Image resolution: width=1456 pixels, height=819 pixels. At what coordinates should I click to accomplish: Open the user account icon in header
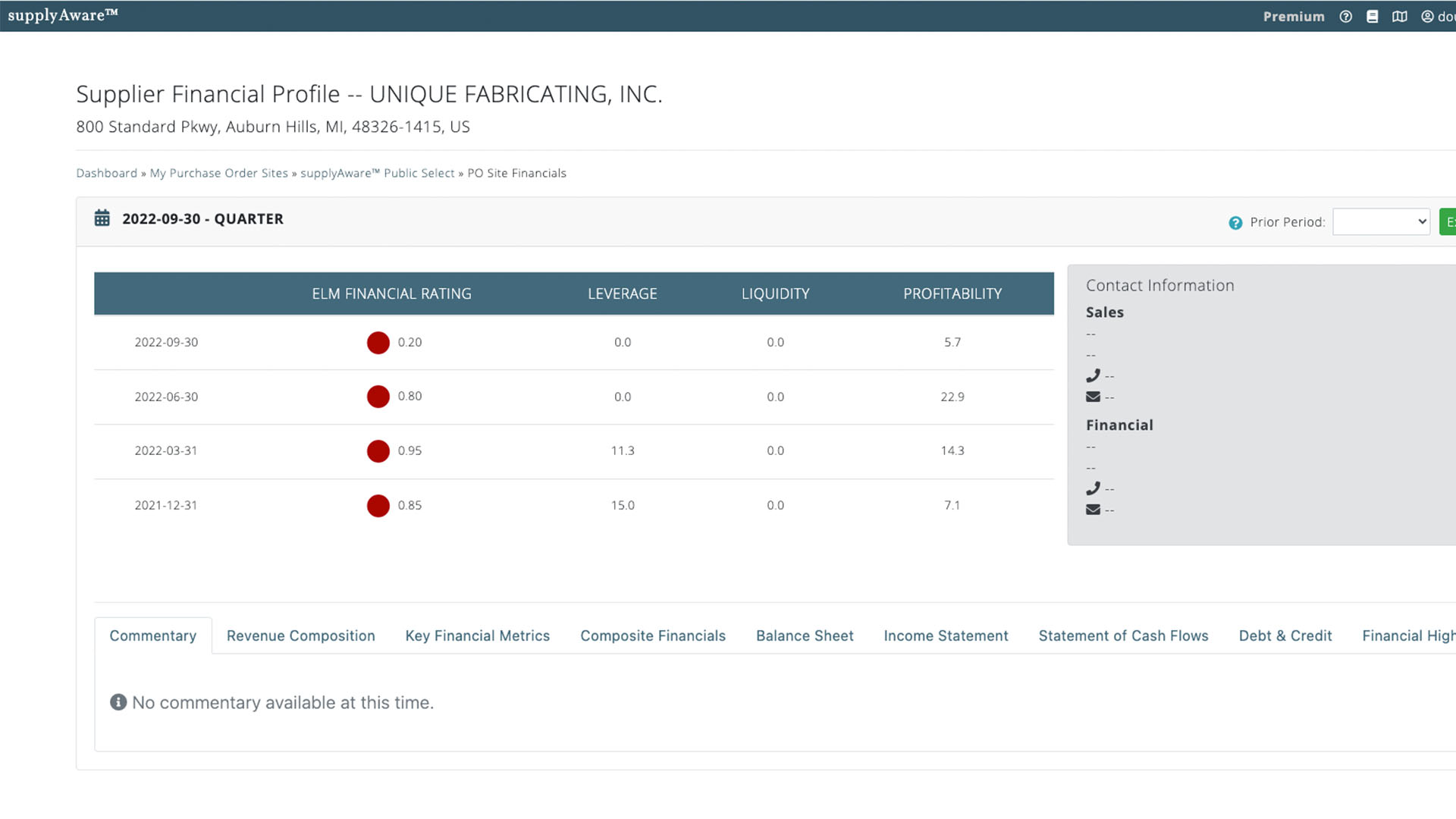[1427, 17]
